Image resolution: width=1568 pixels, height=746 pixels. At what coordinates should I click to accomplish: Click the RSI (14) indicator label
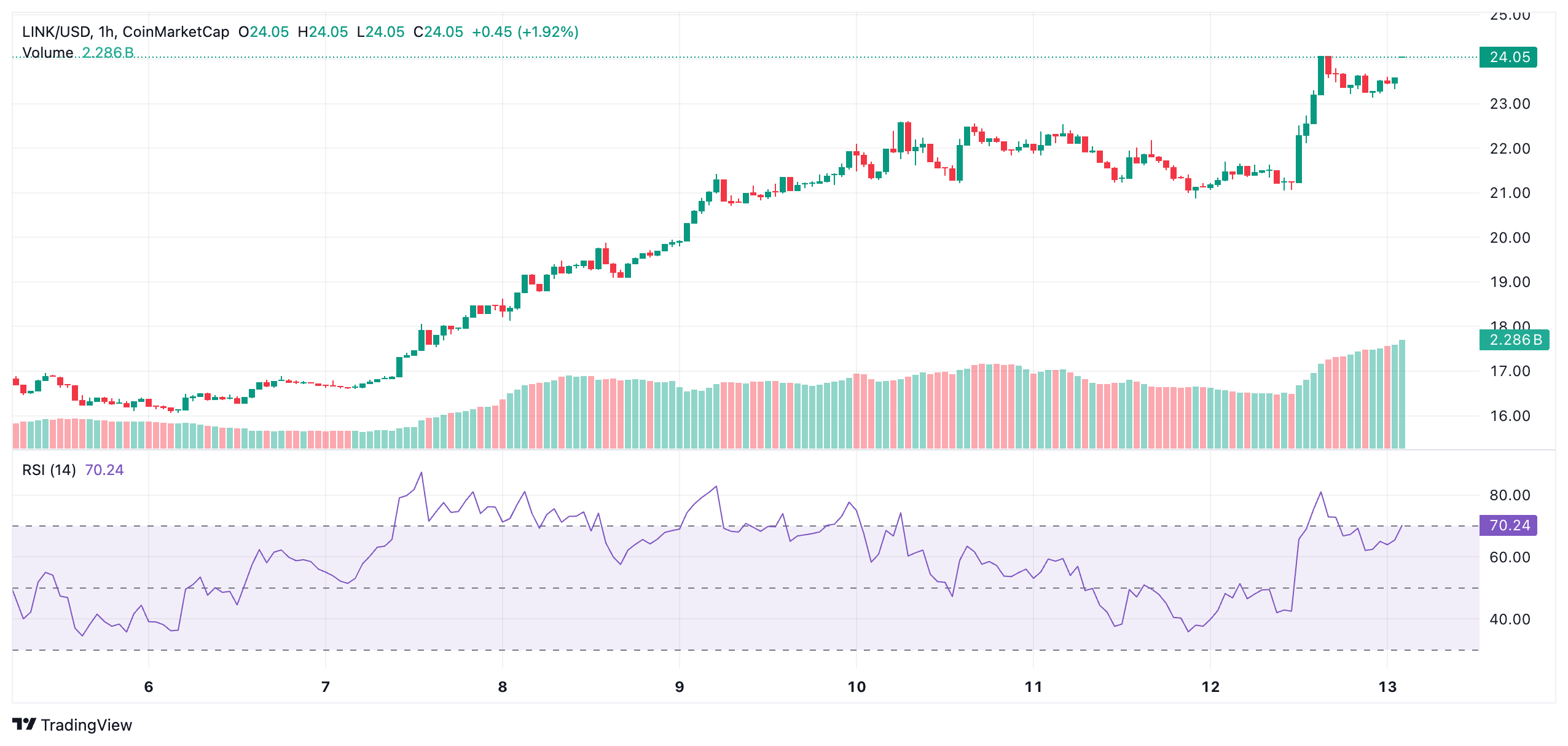coord(49,470)
